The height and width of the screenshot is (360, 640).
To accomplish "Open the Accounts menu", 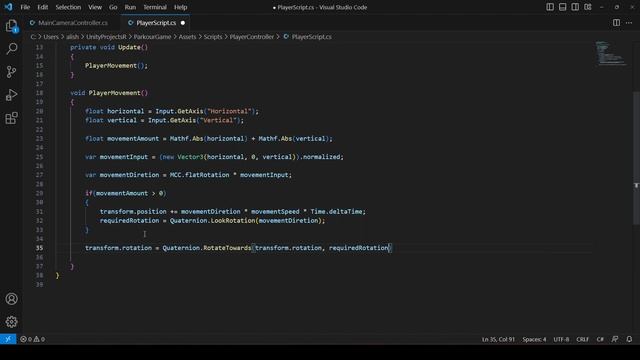I will (x=11, y=299).
